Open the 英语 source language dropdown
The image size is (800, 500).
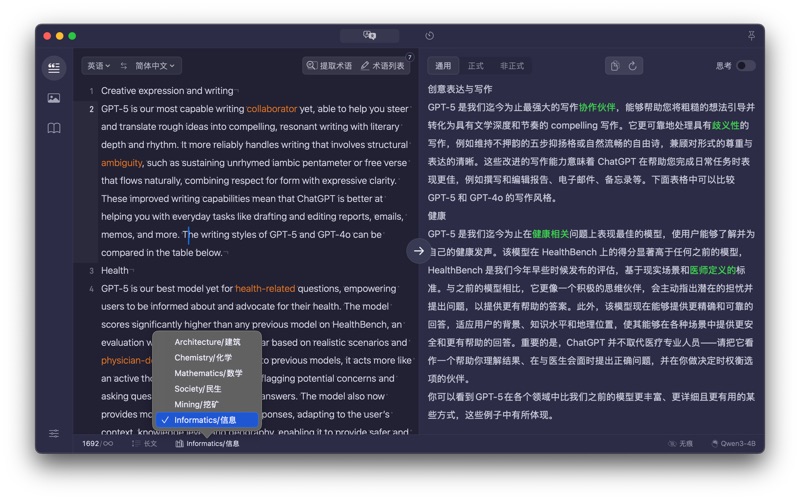point(98,66)
